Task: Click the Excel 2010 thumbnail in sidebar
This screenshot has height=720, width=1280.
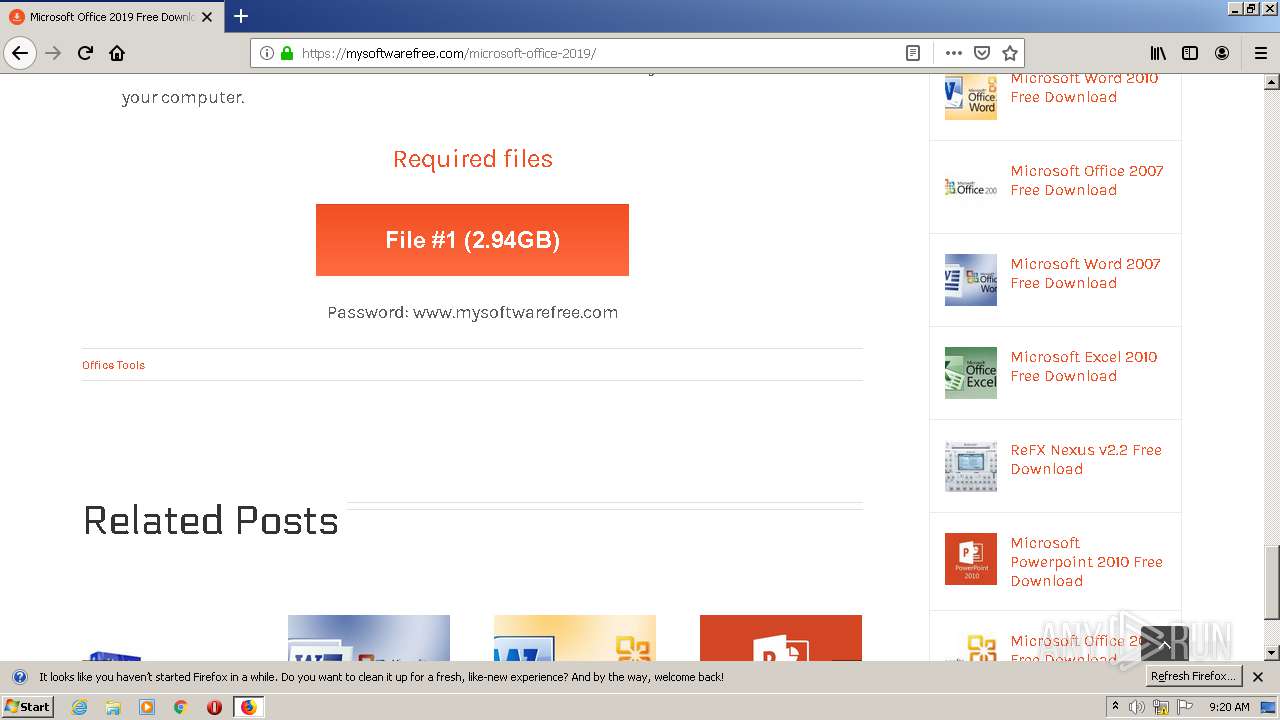Action: pos(971,373)
